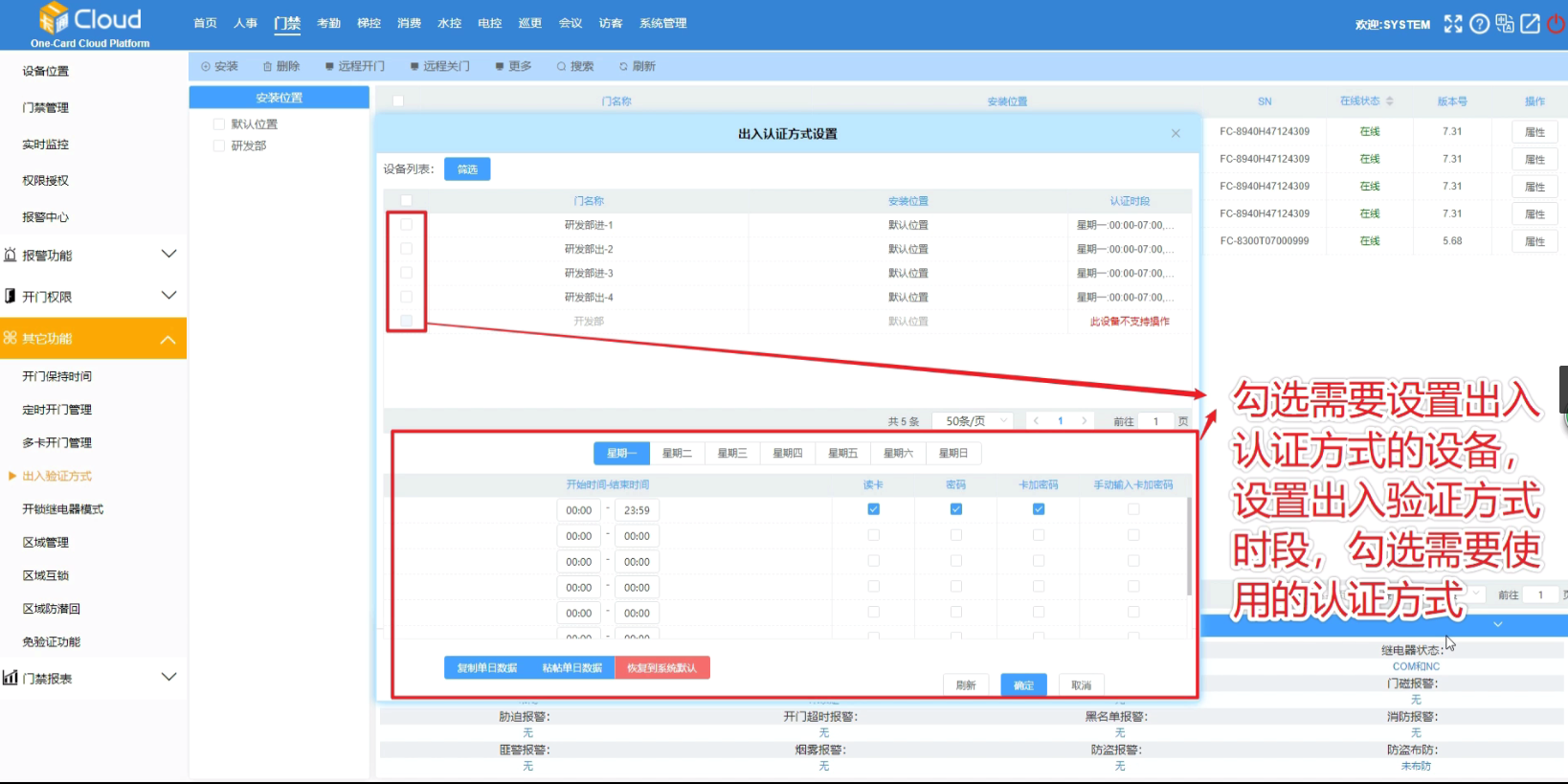Toggle the select-all checkbox in the dialog header

pyautogui.click(x=406, y=200)
